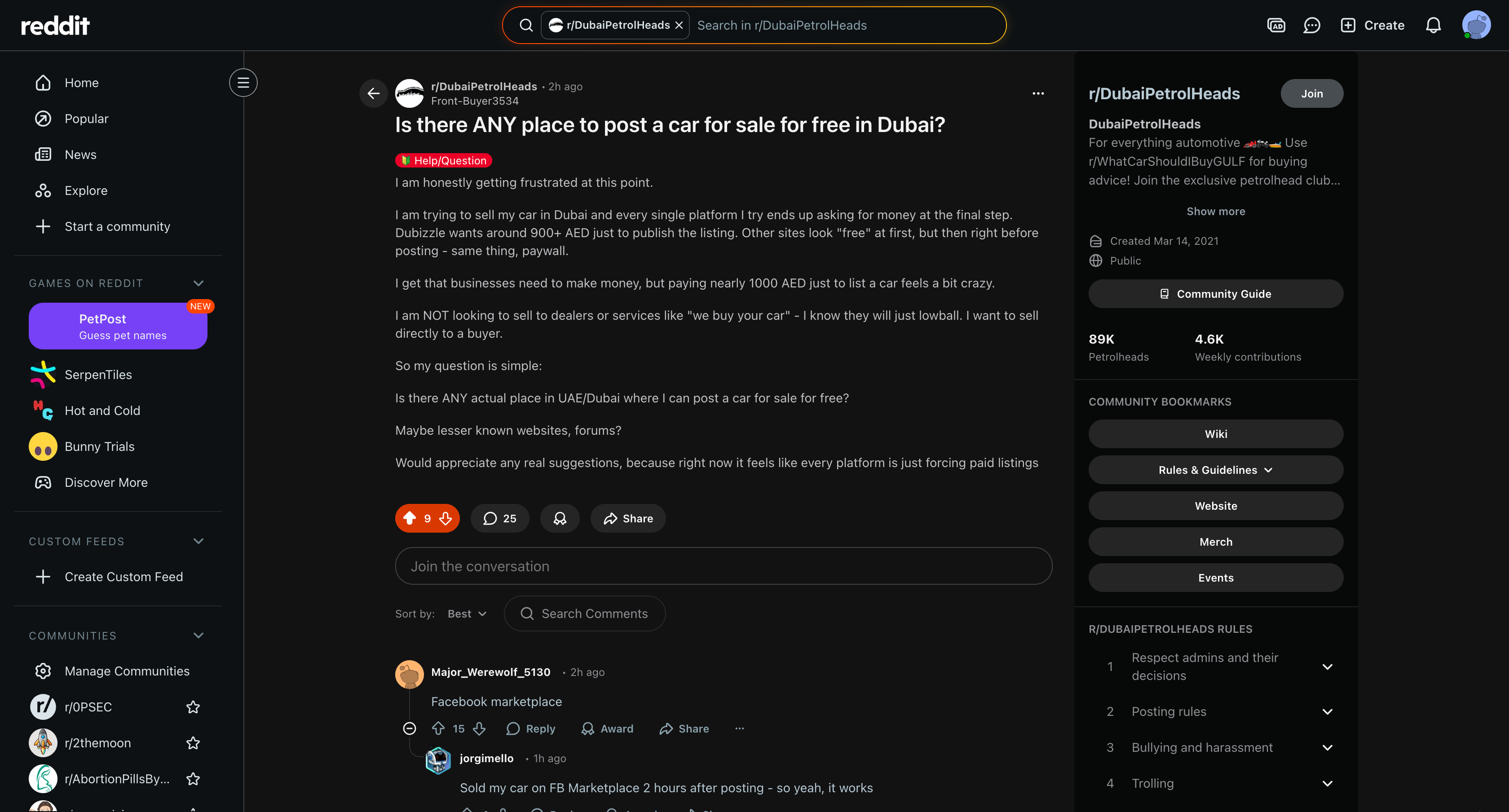Collapse the sidebar navigation with the hamburger button
1509x812 pixels.
(x=243, y=83)
